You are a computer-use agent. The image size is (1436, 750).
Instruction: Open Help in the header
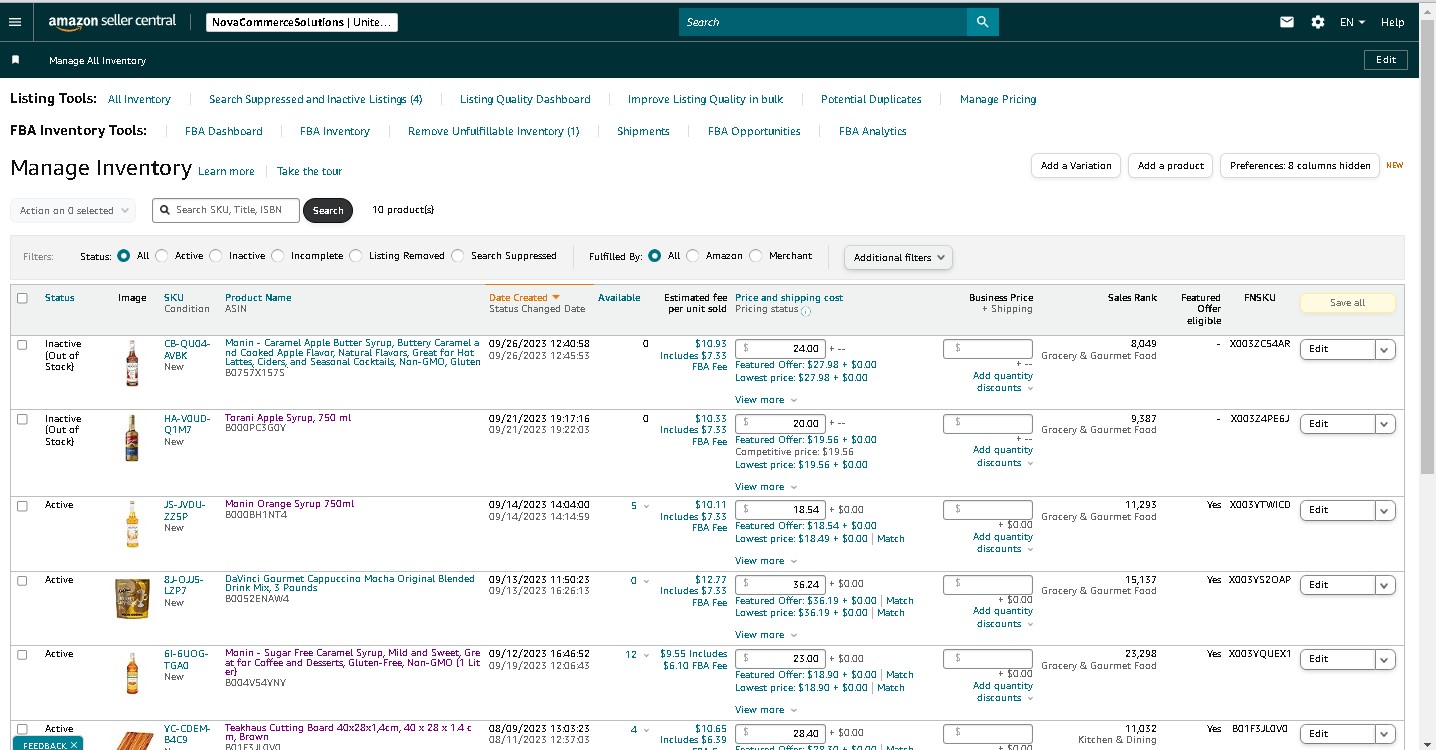[x=1393, y=22]
